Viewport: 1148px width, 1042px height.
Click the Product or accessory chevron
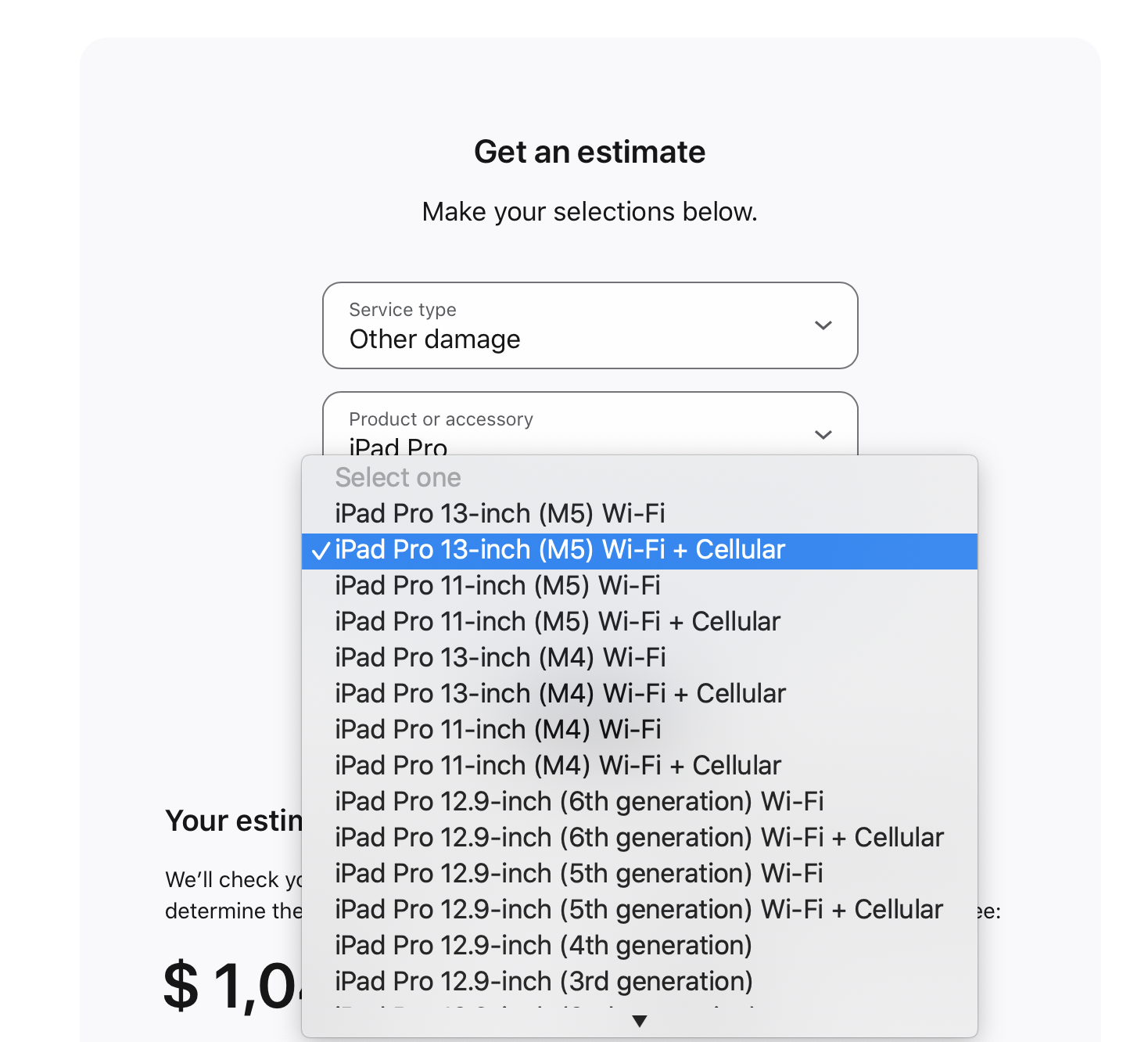point(823,435)
